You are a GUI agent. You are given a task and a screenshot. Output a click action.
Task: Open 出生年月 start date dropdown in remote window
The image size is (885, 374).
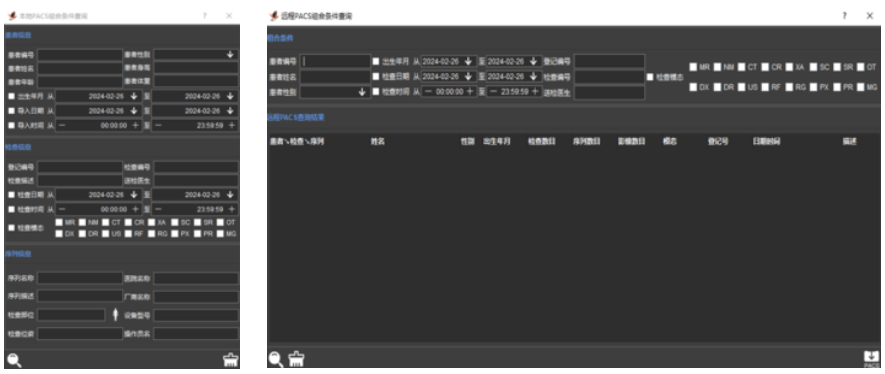coord(468,61)
